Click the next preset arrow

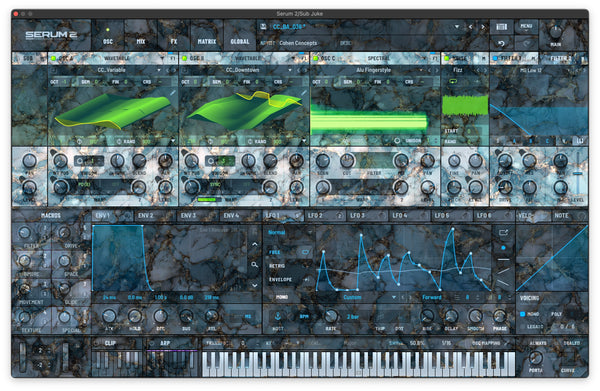[483, 27]
